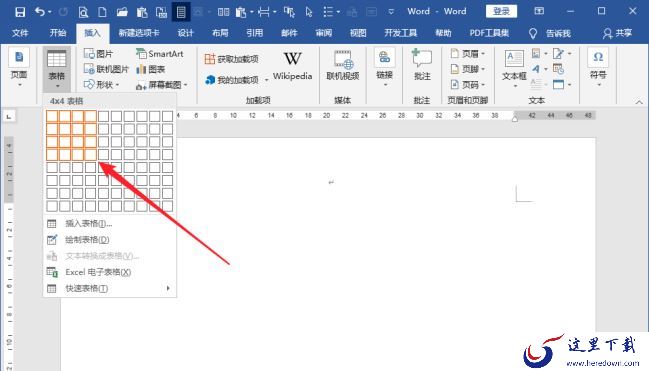Click the signature line icon
This screenshot has width=649, height=371.
tap(558, 53)
